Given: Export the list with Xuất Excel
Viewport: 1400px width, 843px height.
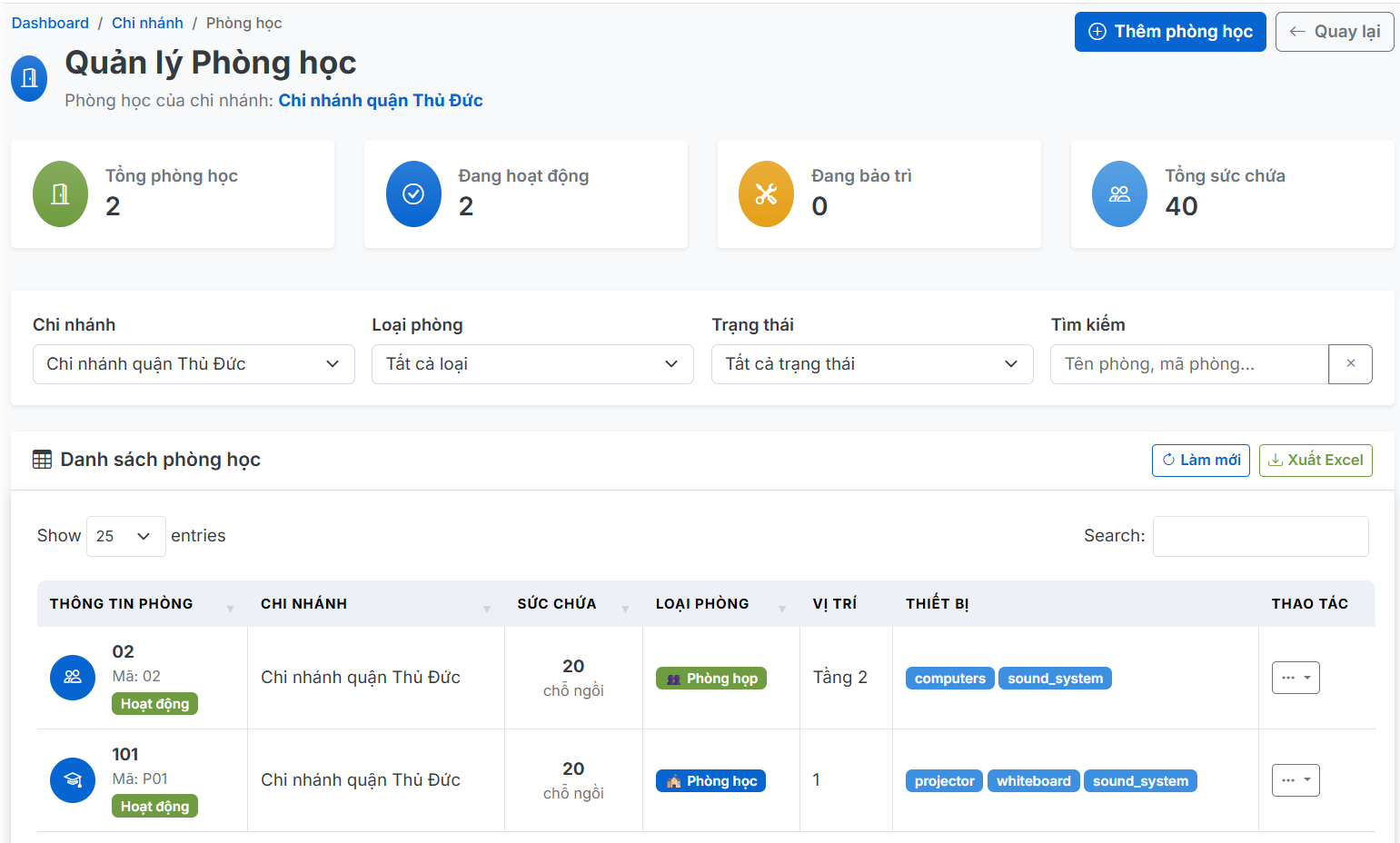Looking at the screenshot, I should 1316,461.
